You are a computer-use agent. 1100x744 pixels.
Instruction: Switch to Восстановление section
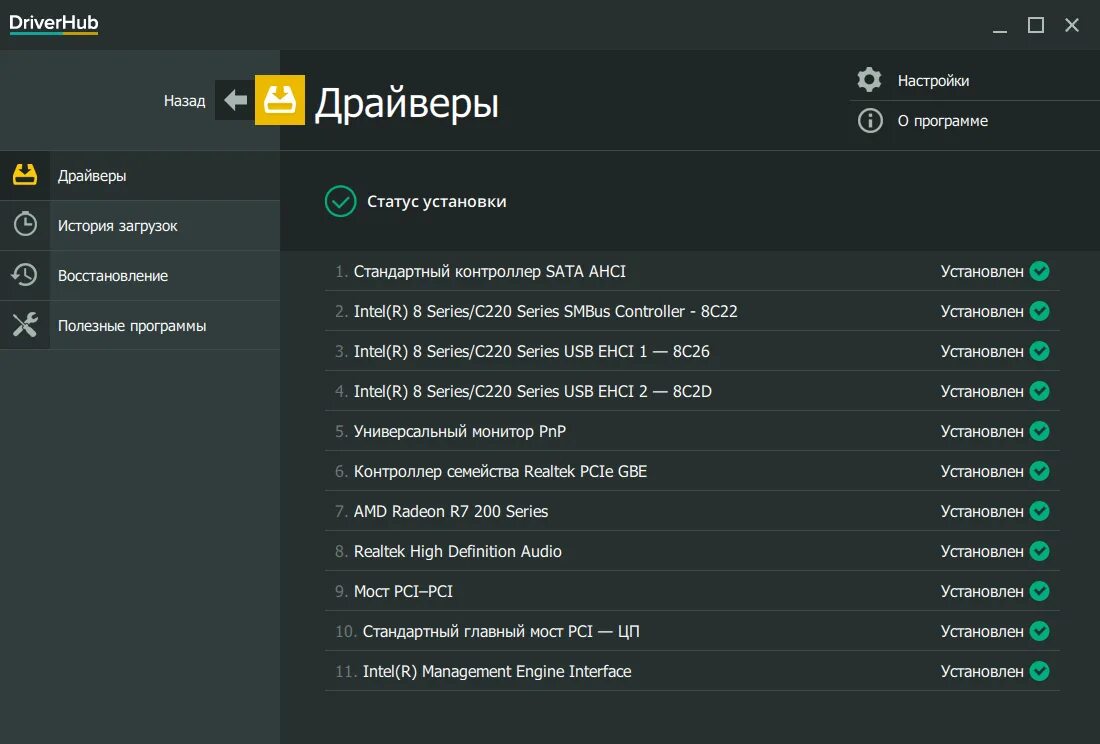click(112, 276)
